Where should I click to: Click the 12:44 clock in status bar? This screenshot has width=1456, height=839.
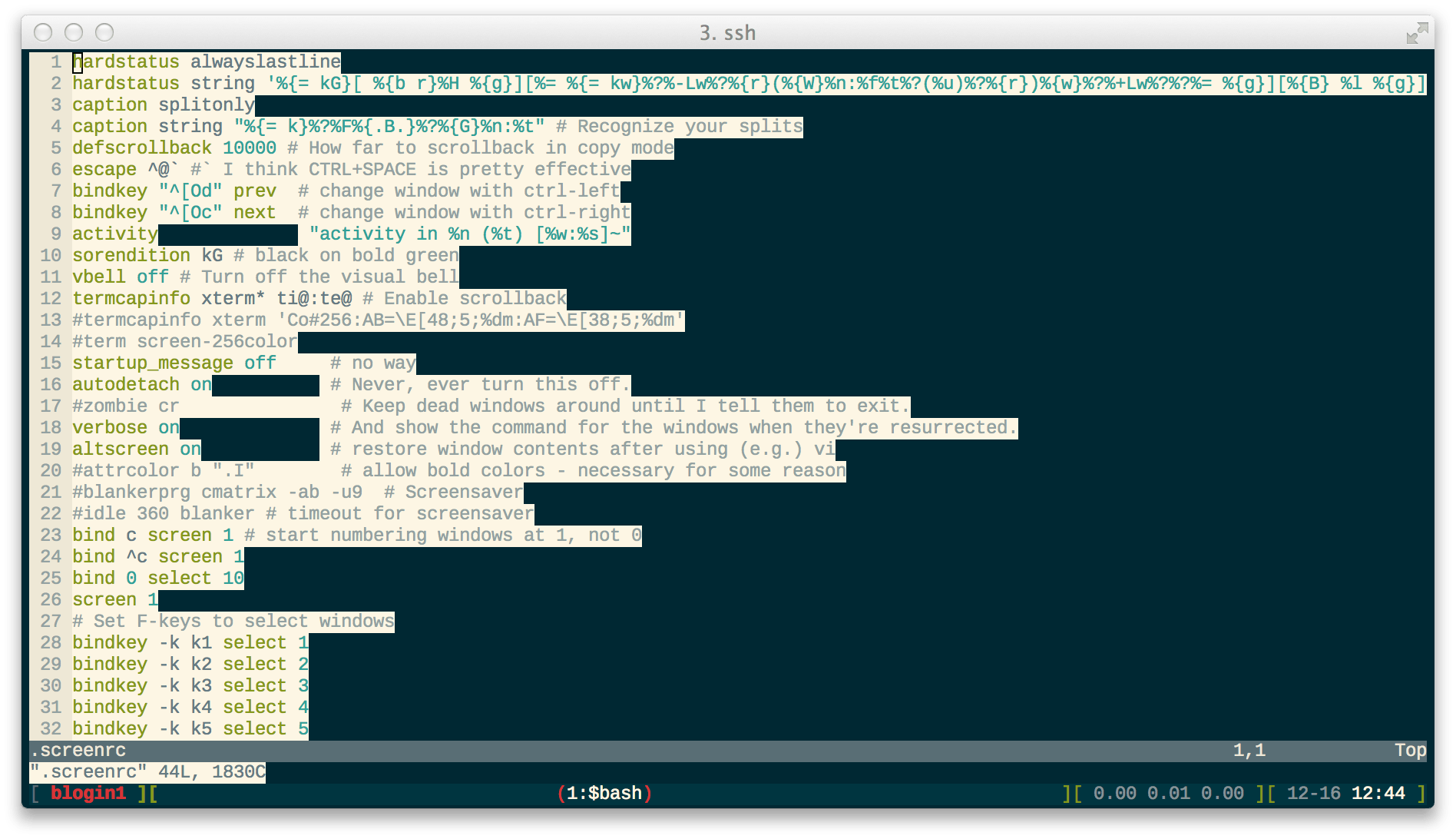[1378, 793]
